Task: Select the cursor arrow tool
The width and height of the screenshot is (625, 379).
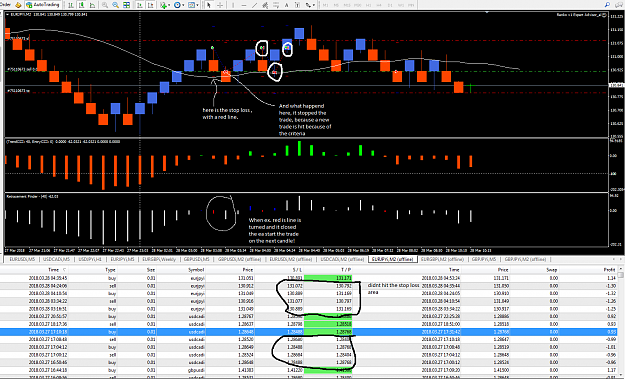Action: pos(208,5)
